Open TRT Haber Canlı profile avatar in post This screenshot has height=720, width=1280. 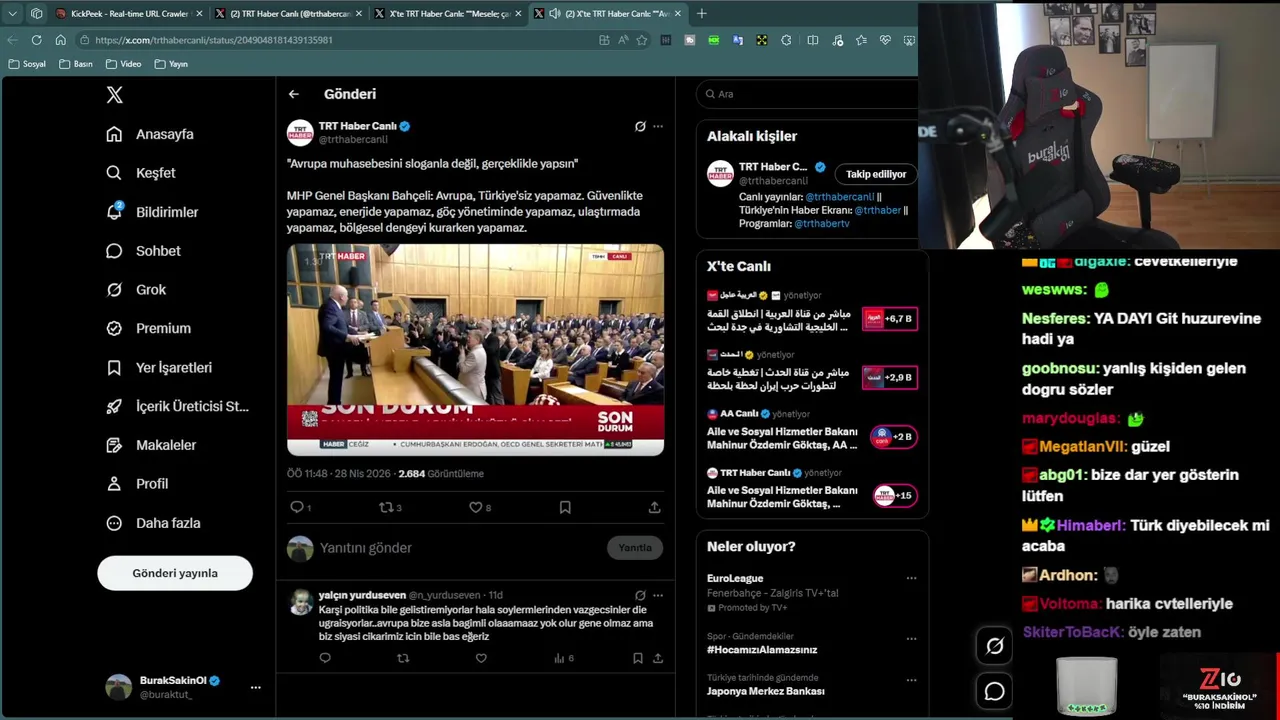tap(300, 133)
